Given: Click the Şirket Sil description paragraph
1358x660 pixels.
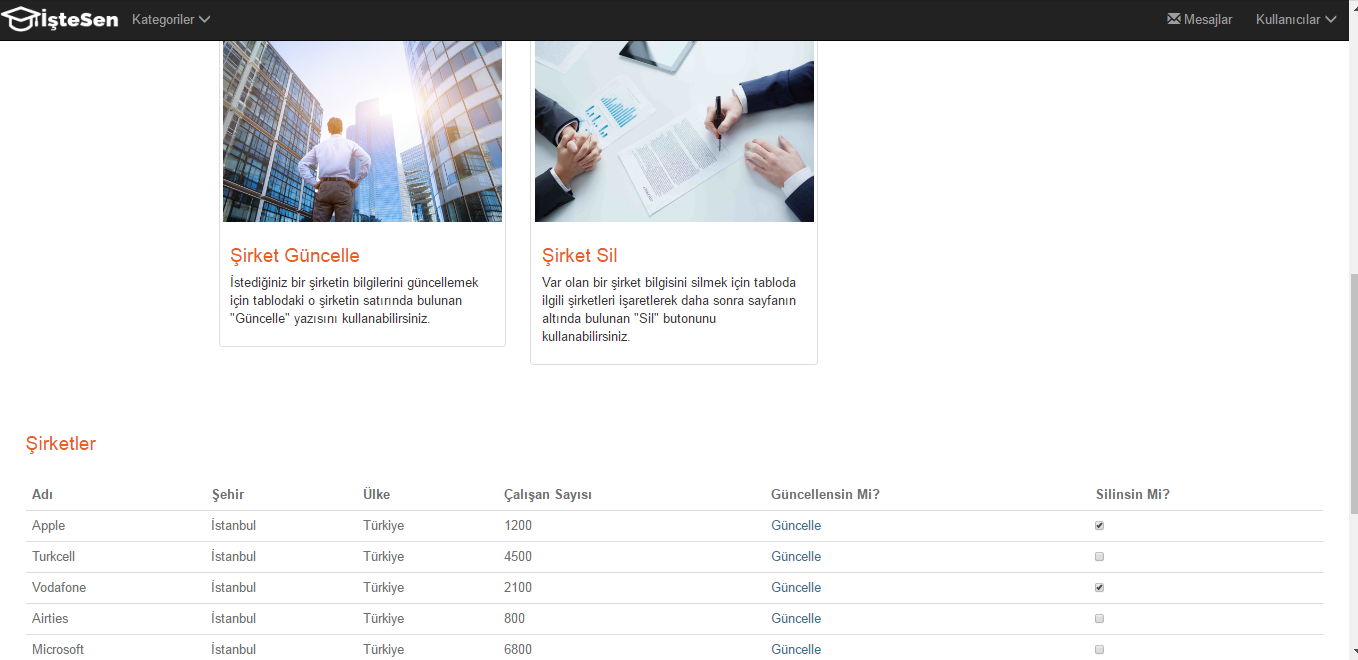Looking at the screenshot, I should tap(669, 310).
